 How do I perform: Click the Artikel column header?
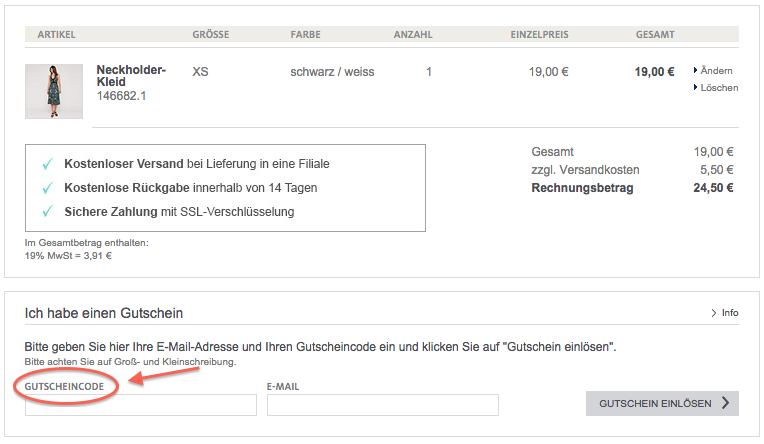tap(56, 35)
